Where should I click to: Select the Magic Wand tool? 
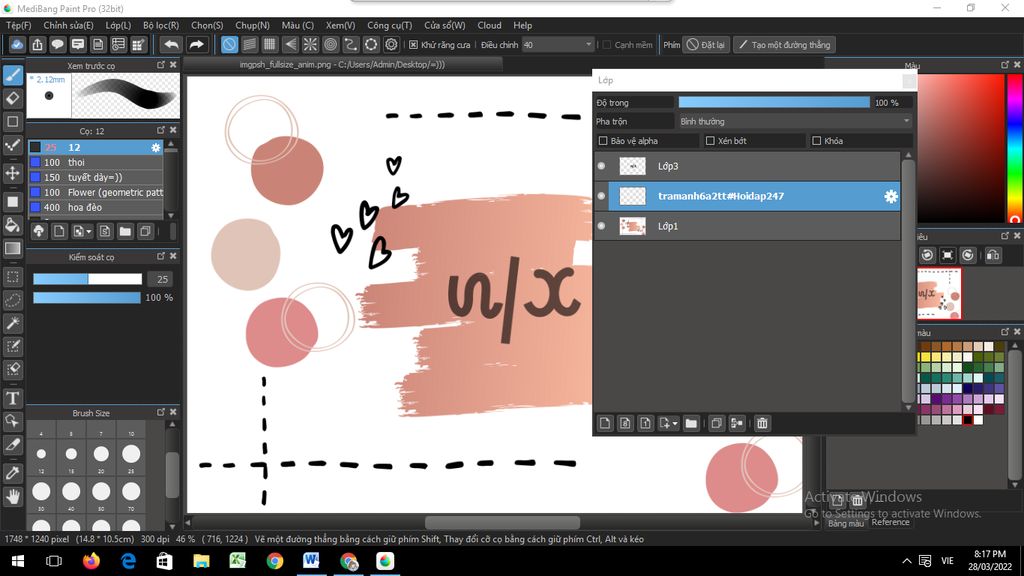12,323
